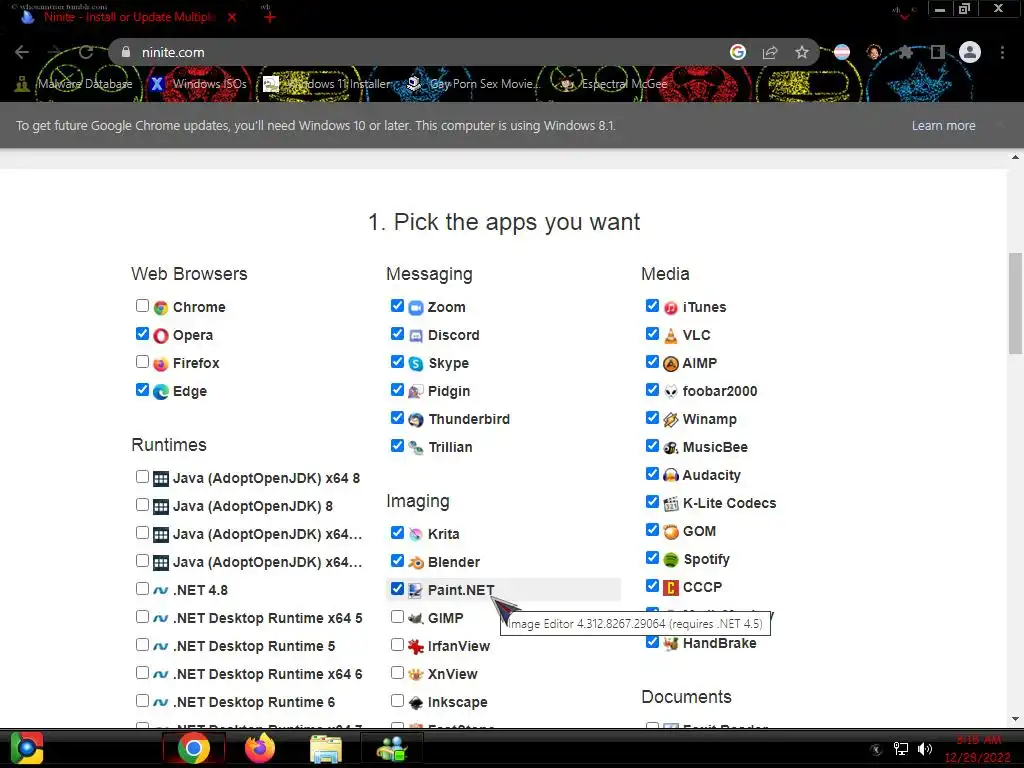Reload the page

point(86,52)
